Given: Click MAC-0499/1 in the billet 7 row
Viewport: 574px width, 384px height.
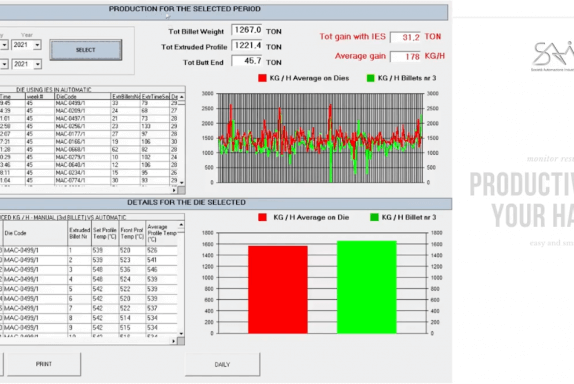Looking at the screenshot, I should [35, 308].
